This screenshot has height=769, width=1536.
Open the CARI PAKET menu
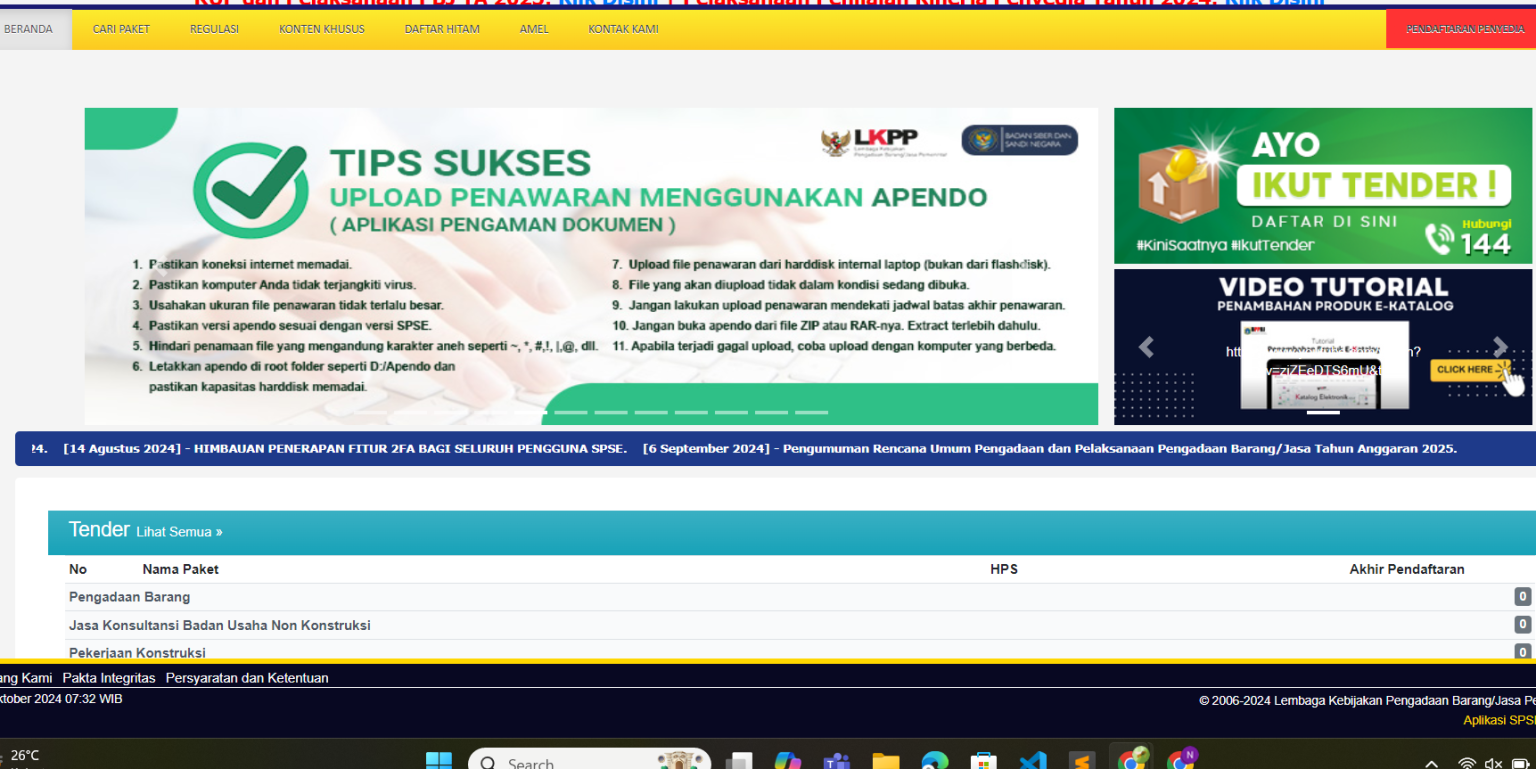pyautogui.click(x=121, y=29)
